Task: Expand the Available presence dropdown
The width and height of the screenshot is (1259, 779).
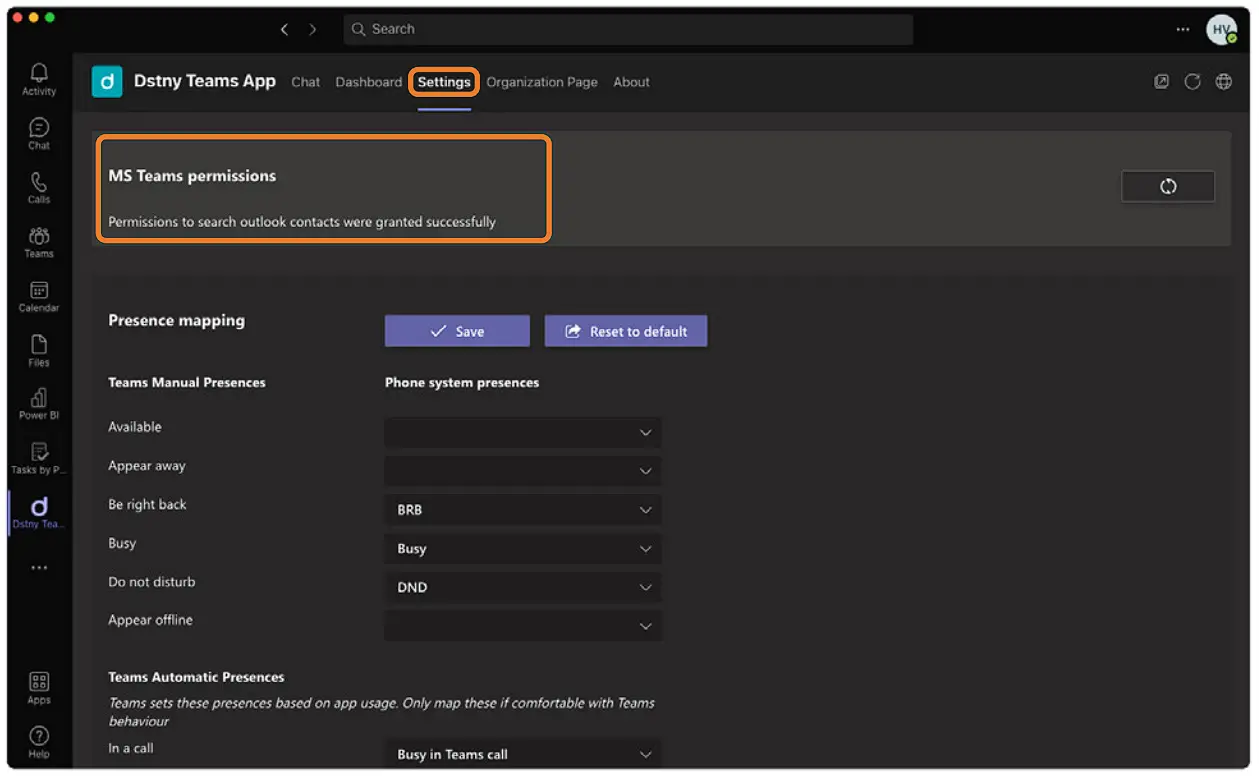Action: coord(523,432)
